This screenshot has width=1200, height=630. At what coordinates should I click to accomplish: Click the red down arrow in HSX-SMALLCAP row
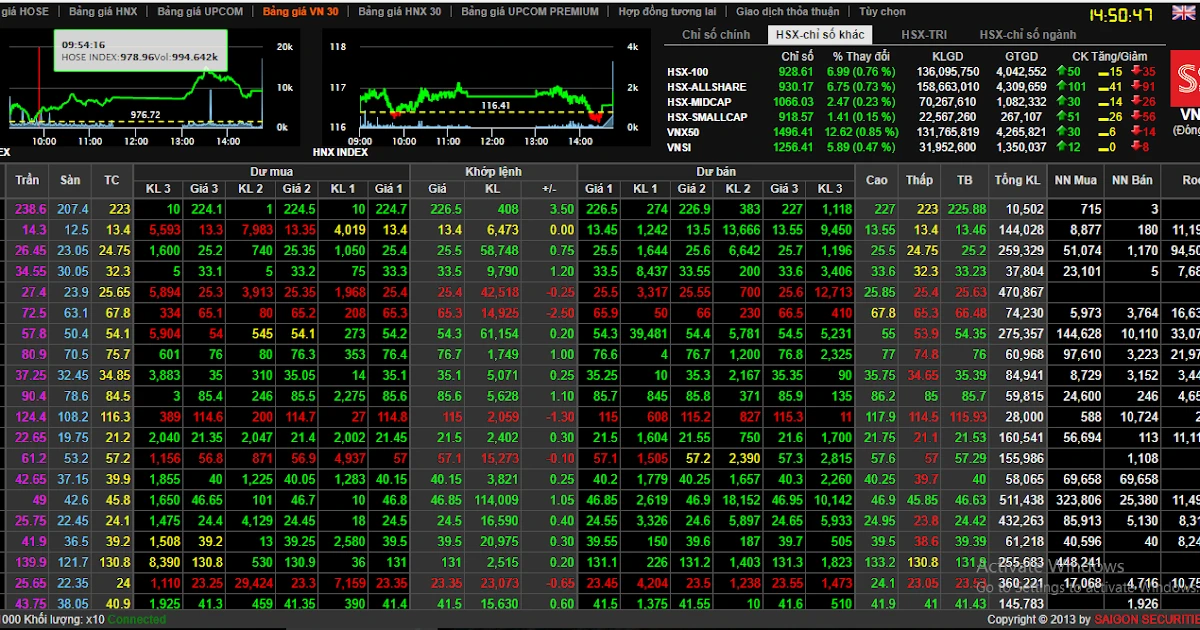(x=1136, y=117)
